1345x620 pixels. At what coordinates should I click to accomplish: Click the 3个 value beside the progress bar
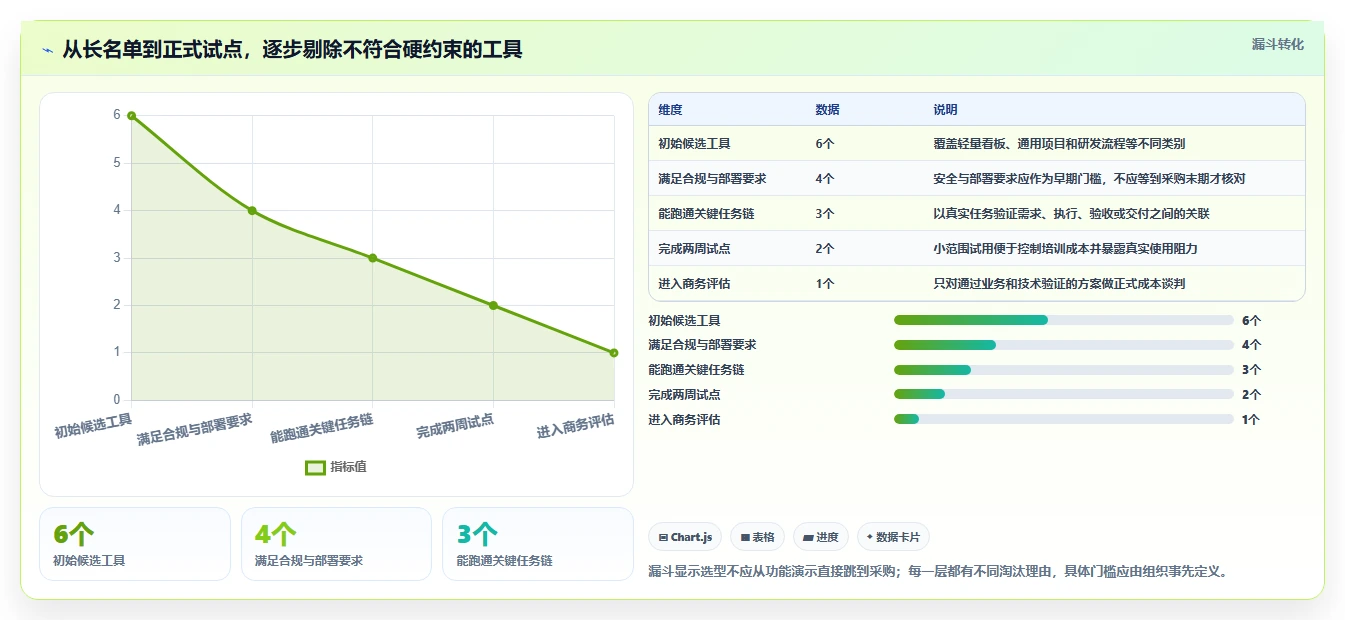click(x=1251, y=370)
